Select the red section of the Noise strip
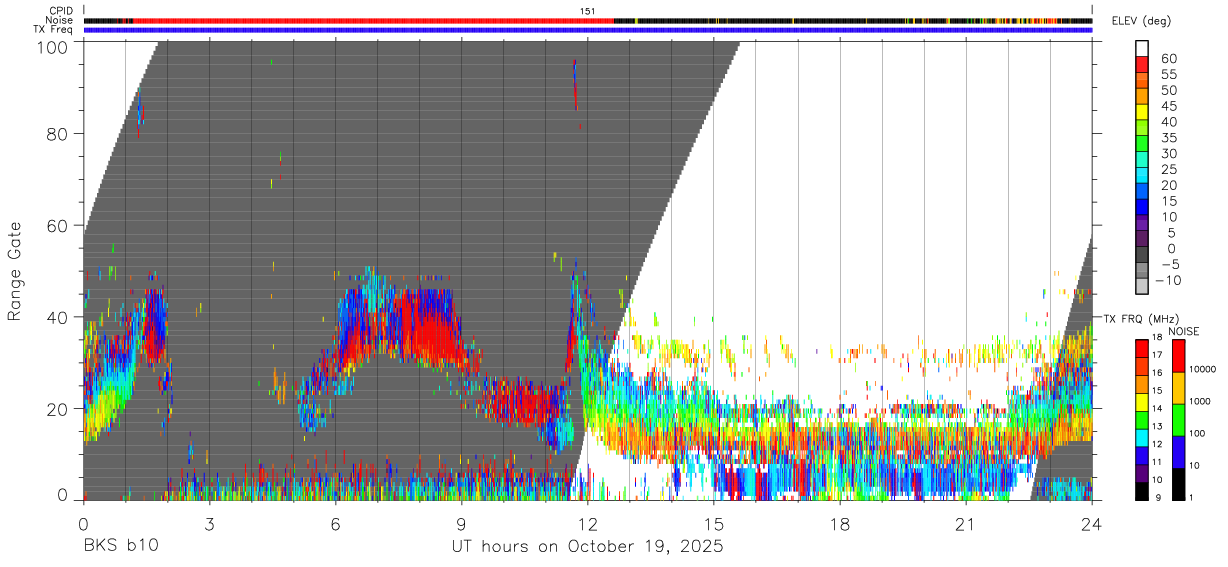 pyautogui.click(x=373, y=20)
